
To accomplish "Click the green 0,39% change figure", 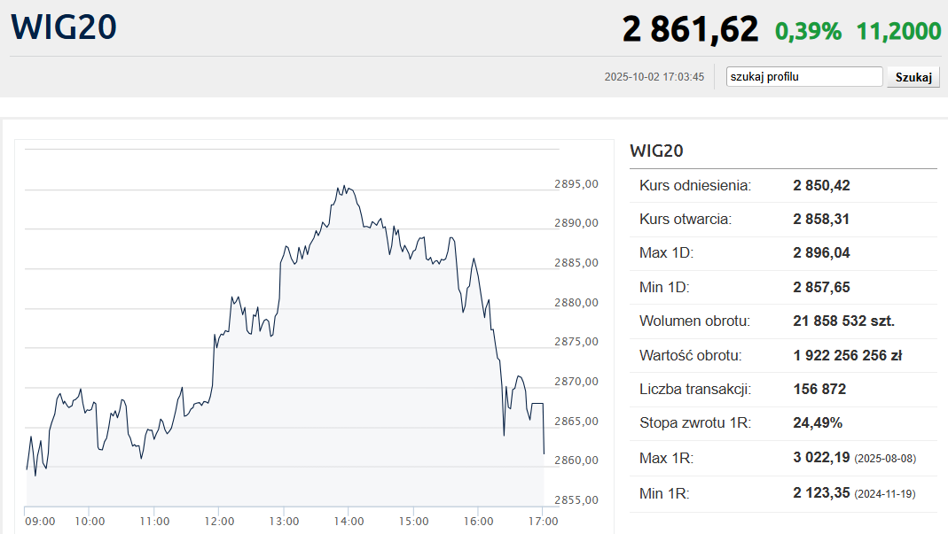I will tap(808, 31).
